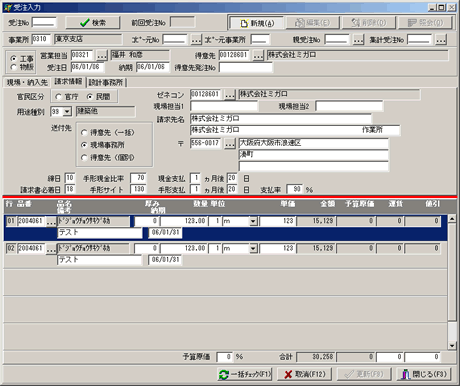Click the row 01 quantity field 123.00
460x386 pixels.
click(184, 221)
